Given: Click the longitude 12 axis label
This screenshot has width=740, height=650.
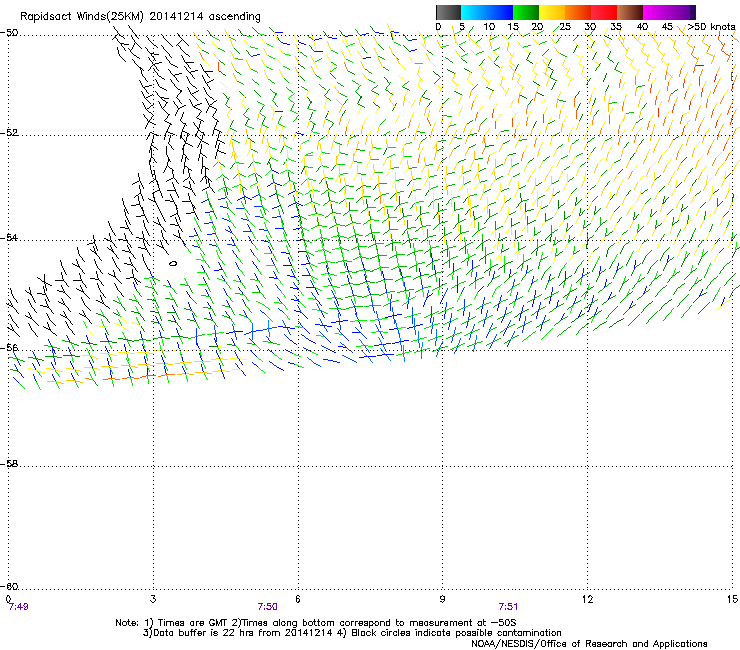Looking at the screenshot, I should click(587, 599).
